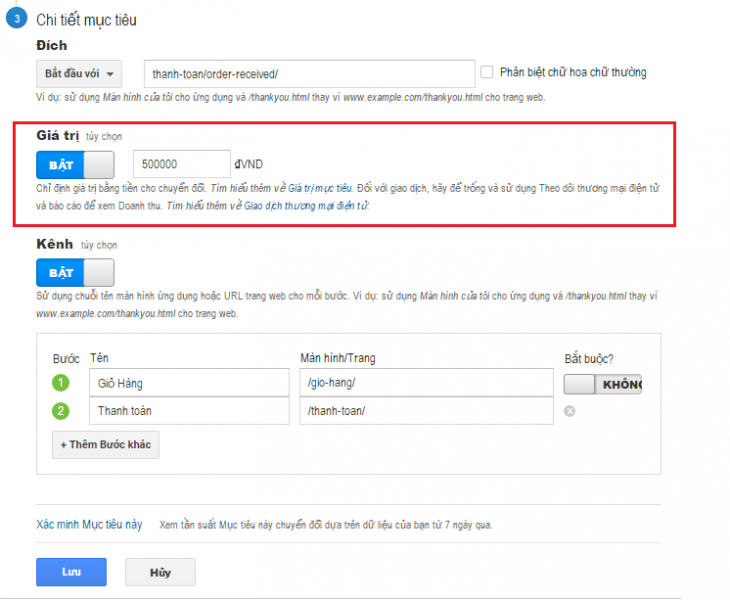Click the green step 2 badge
This screenshot has height=600, width=730.
(59, 410)
